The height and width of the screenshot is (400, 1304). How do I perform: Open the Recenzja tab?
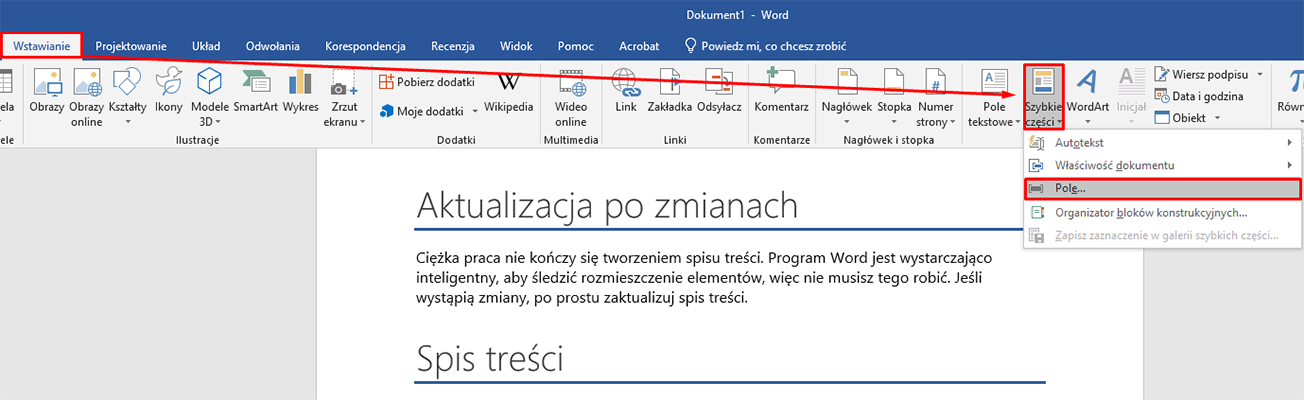pos(452,46)
